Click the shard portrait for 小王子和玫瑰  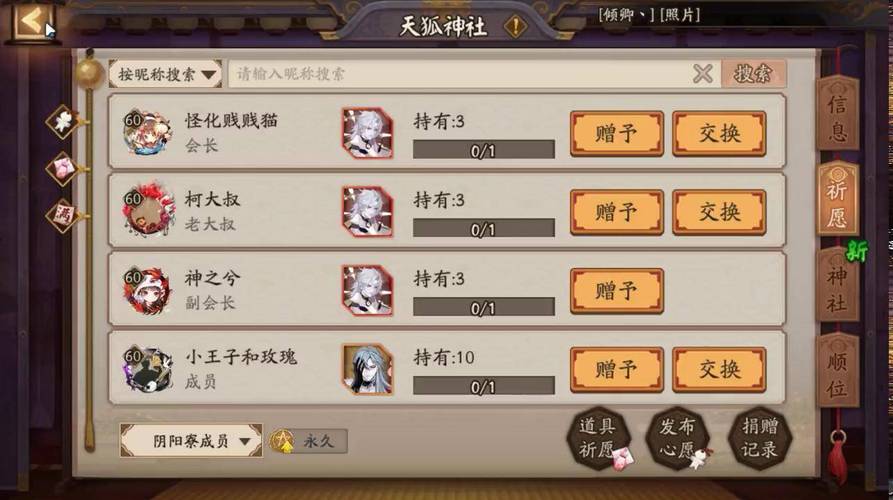coord(368,370)
